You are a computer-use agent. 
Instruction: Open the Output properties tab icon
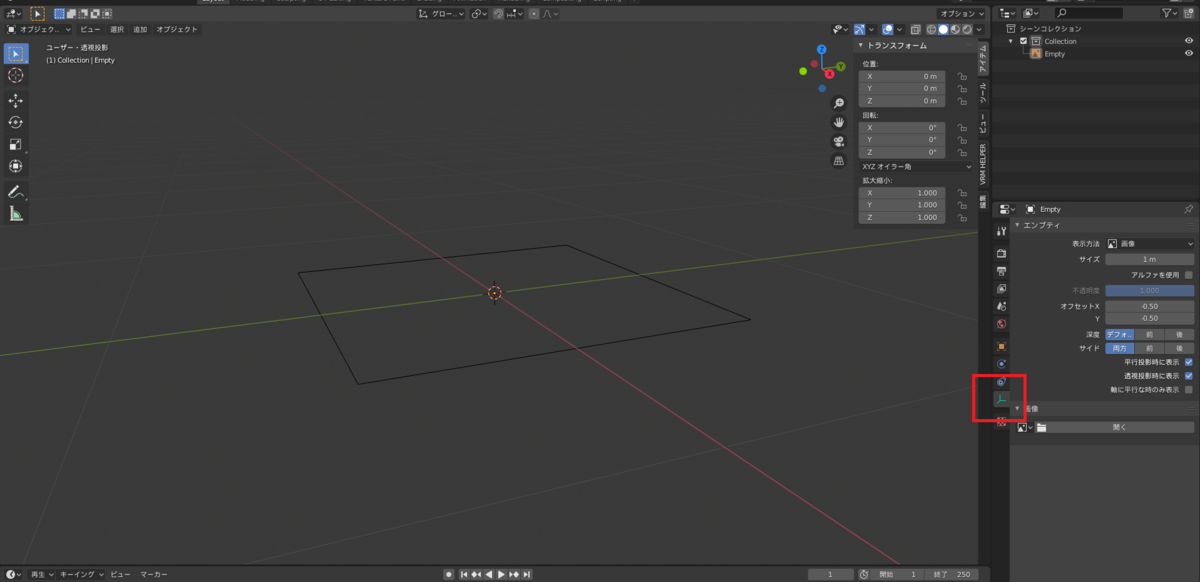coord(1001,271)
